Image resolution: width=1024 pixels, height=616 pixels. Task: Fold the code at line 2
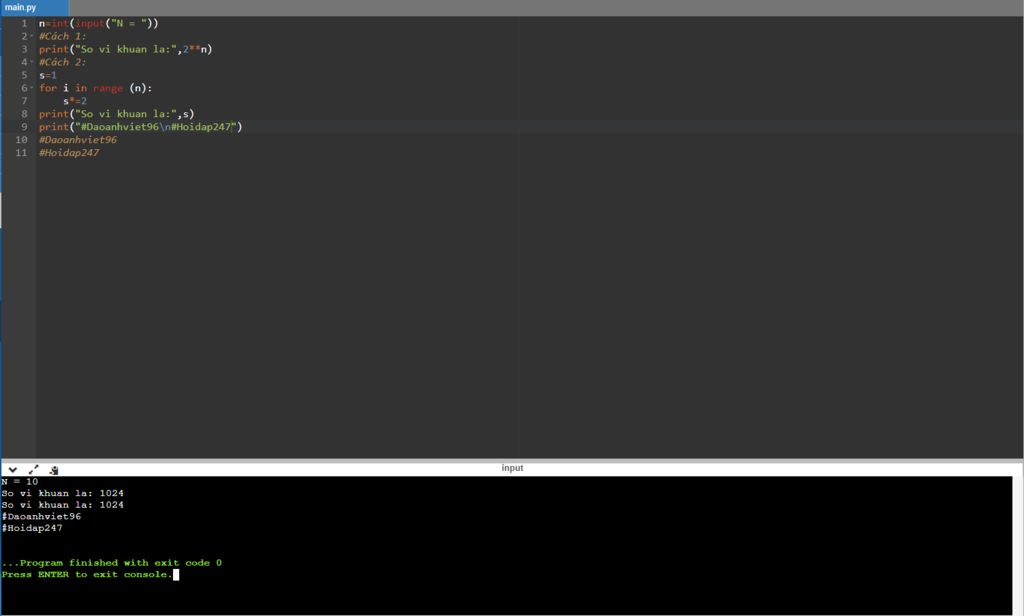point(32,36)
